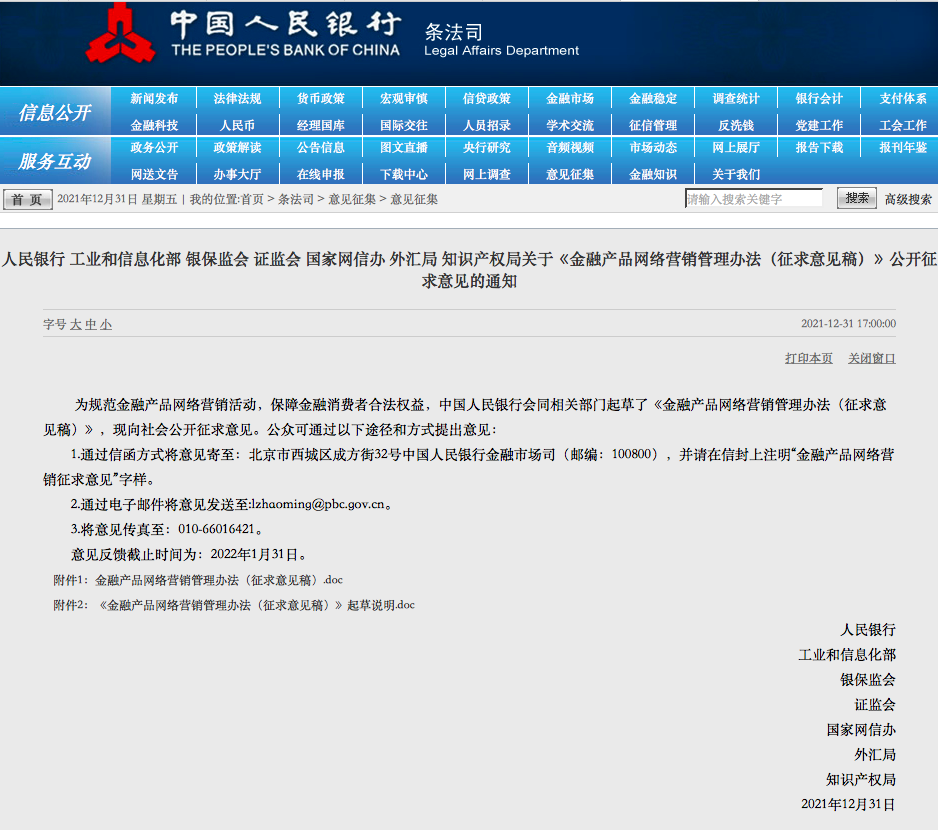Open the 意见征集 menu item in navigation
Viewport: 938px width, 830px height.
point(570,174)
